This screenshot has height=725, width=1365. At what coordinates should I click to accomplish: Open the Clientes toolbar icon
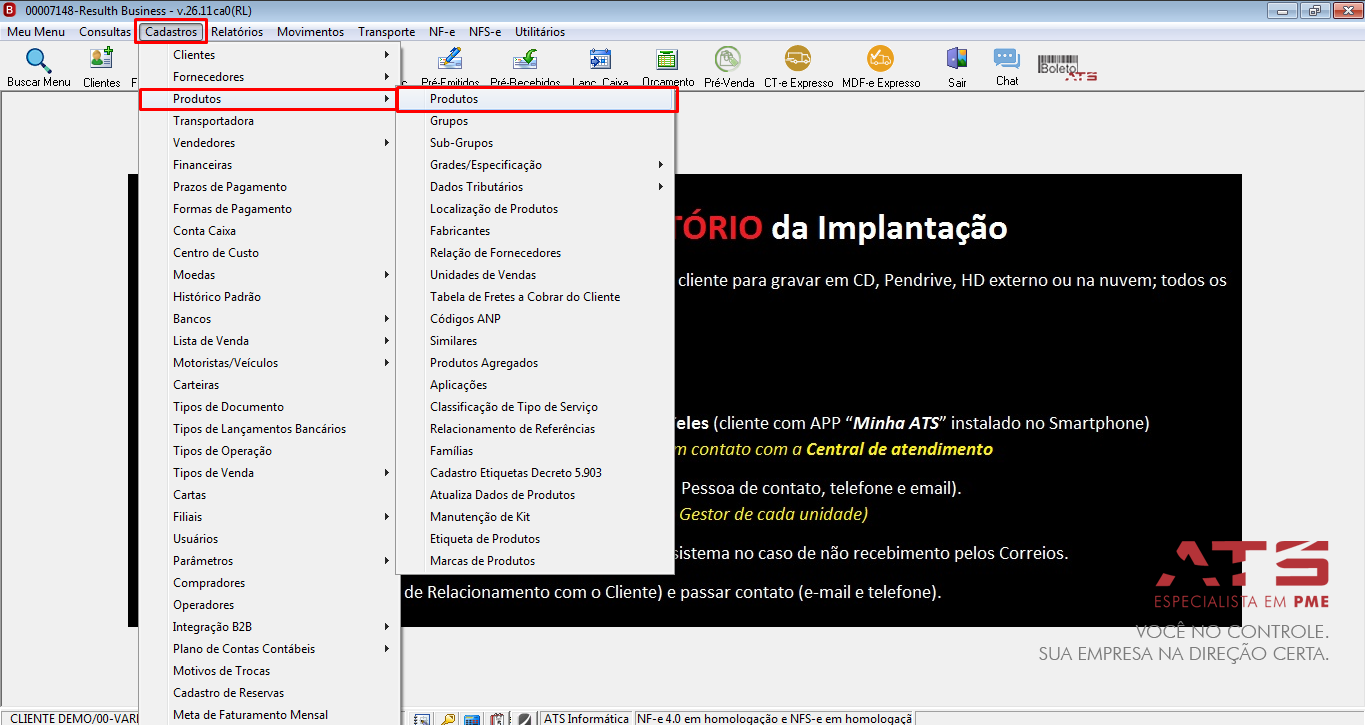point(102,60)
